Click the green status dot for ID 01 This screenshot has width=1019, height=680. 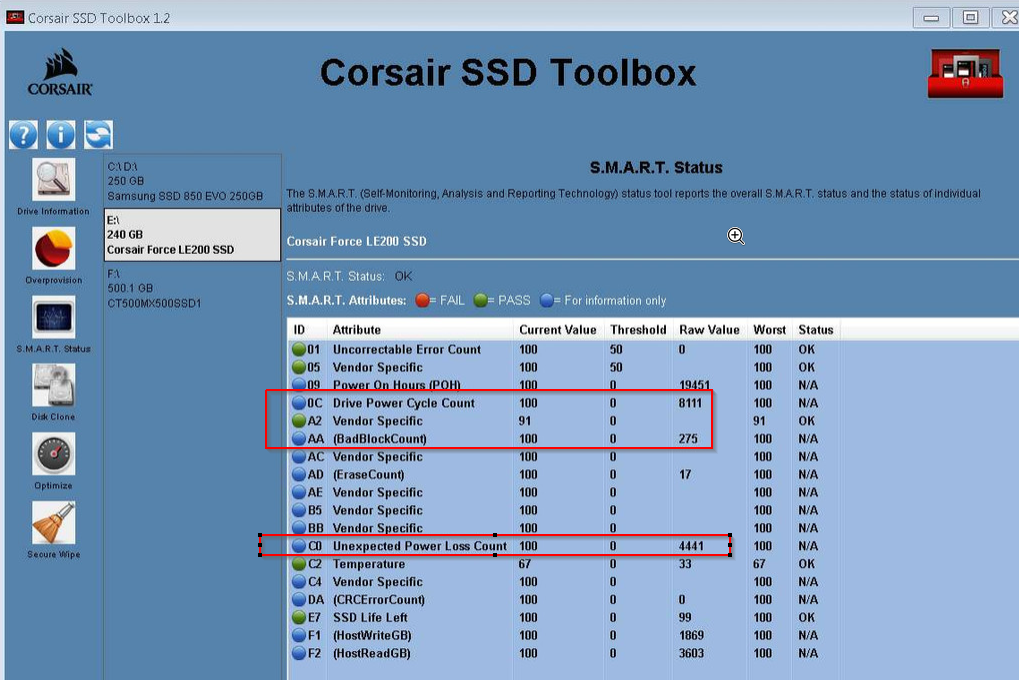point(299,349)
